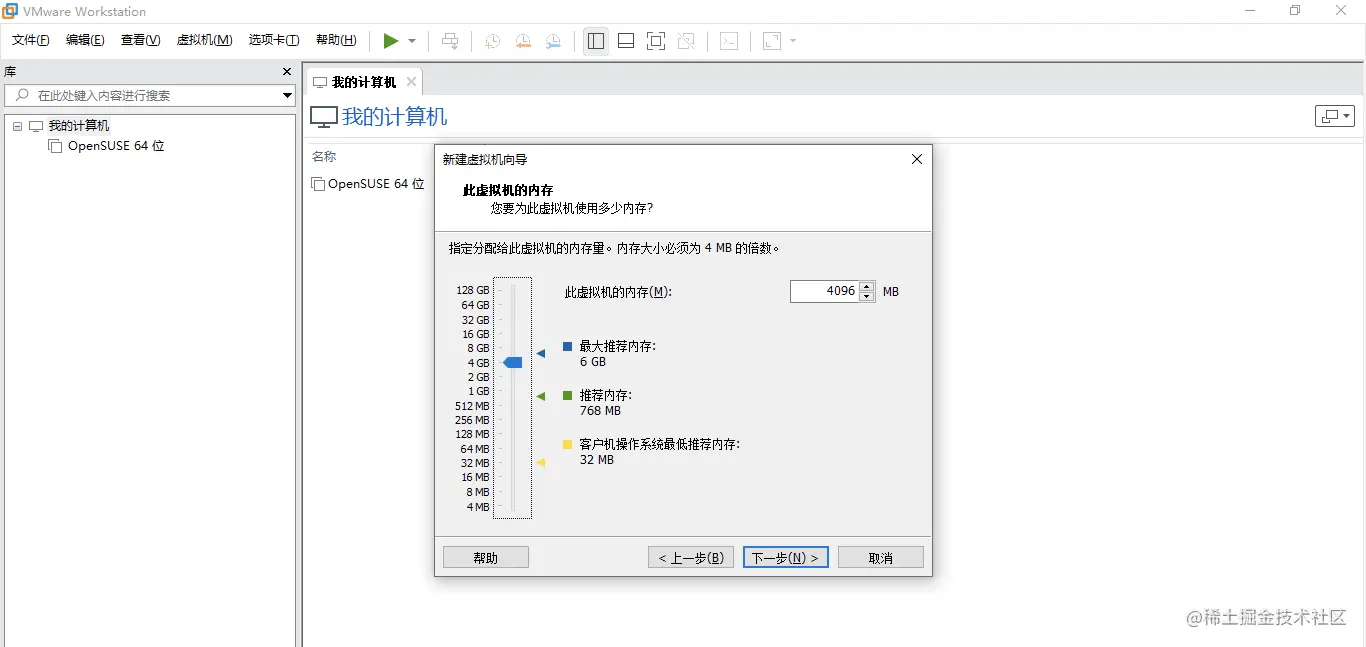Open the snapshot manager wrench icon
This screenshot has width=1366, height=647.
tap(553, 41)
